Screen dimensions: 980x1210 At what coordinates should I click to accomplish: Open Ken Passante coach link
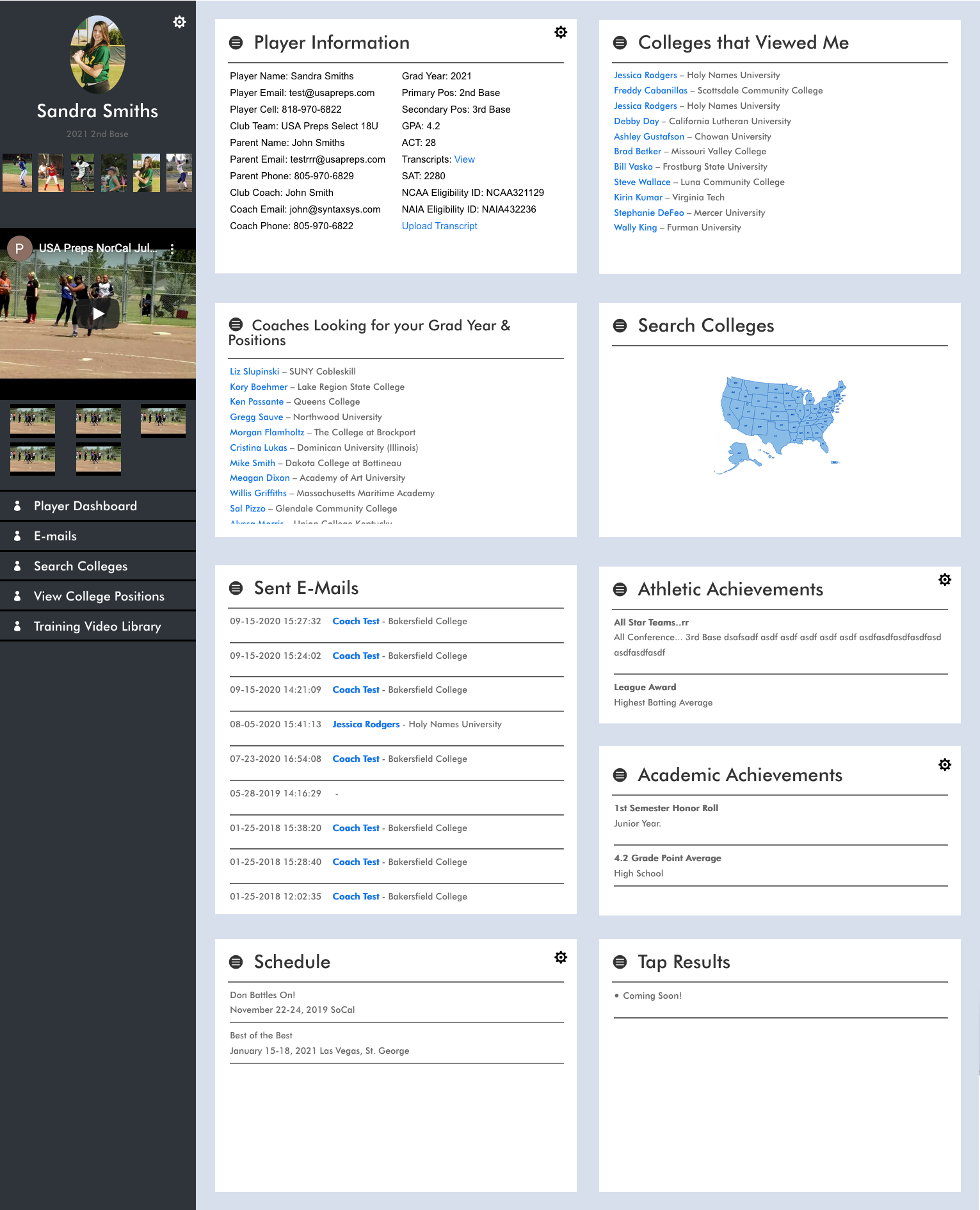coord(257,401)
